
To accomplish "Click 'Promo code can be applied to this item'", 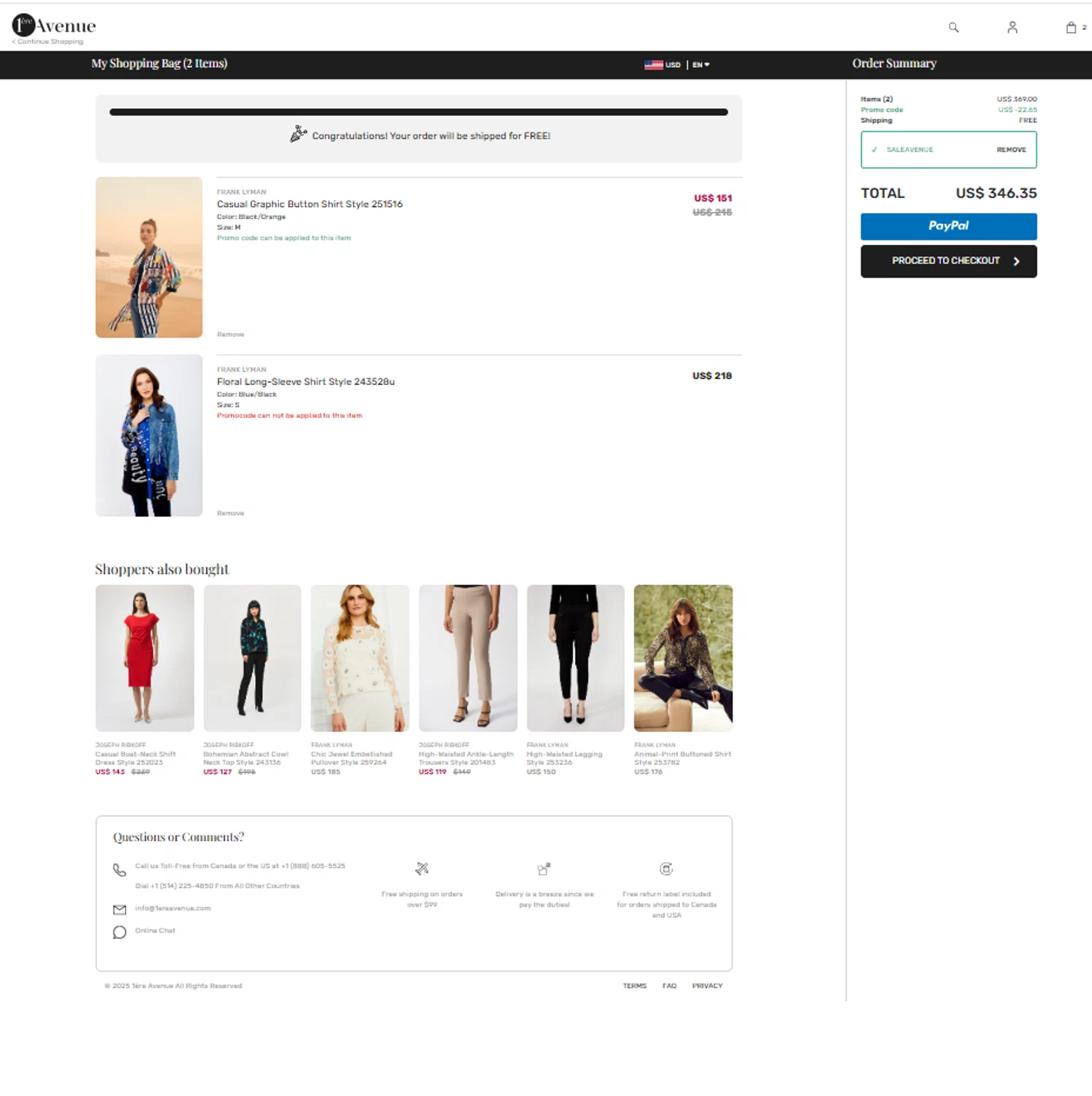I will 283,237.
